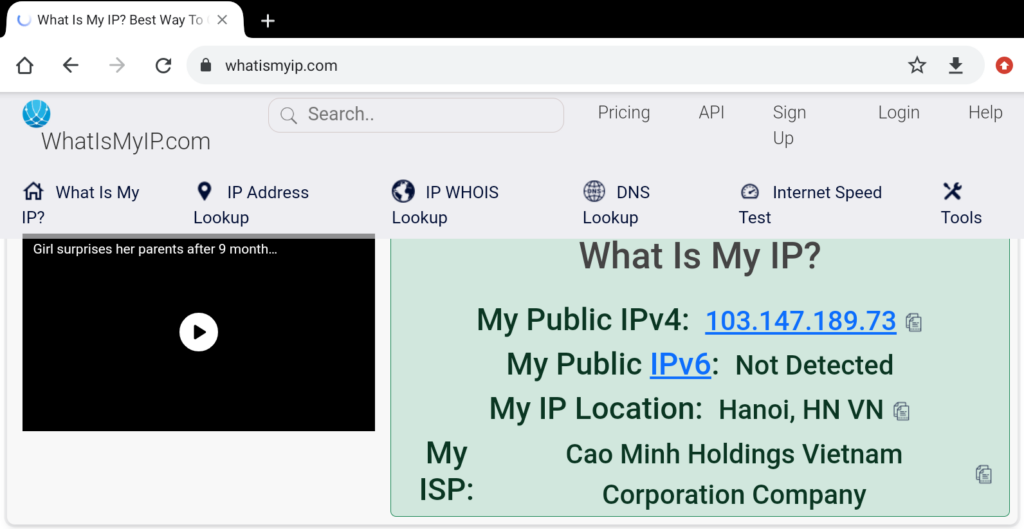Bookmark this page with the star icon
Image resolution: width=1024 pixels, height=529 pixels.
tap(917, 65)
